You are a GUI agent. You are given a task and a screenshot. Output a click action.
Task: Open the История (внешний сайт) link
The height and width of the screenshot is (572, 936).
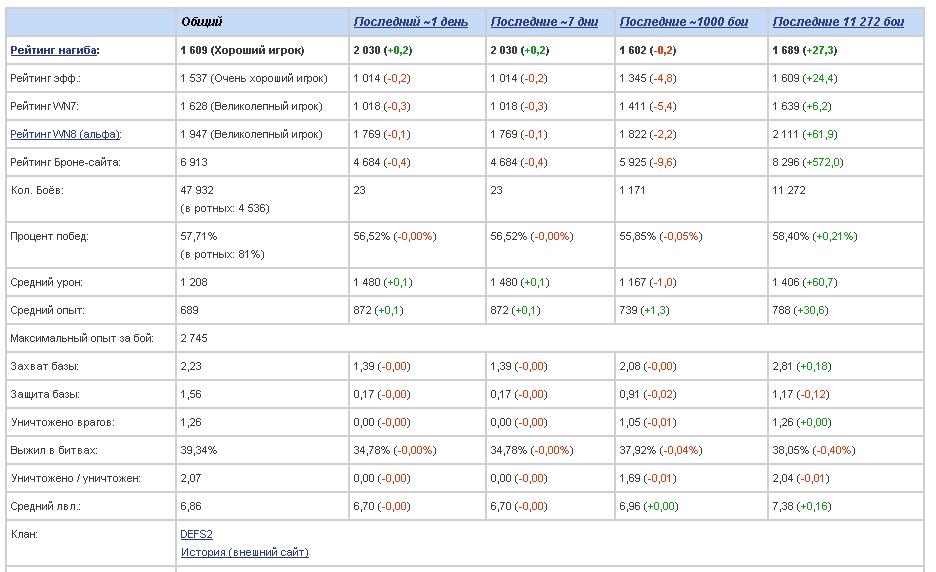pos(244,552)
